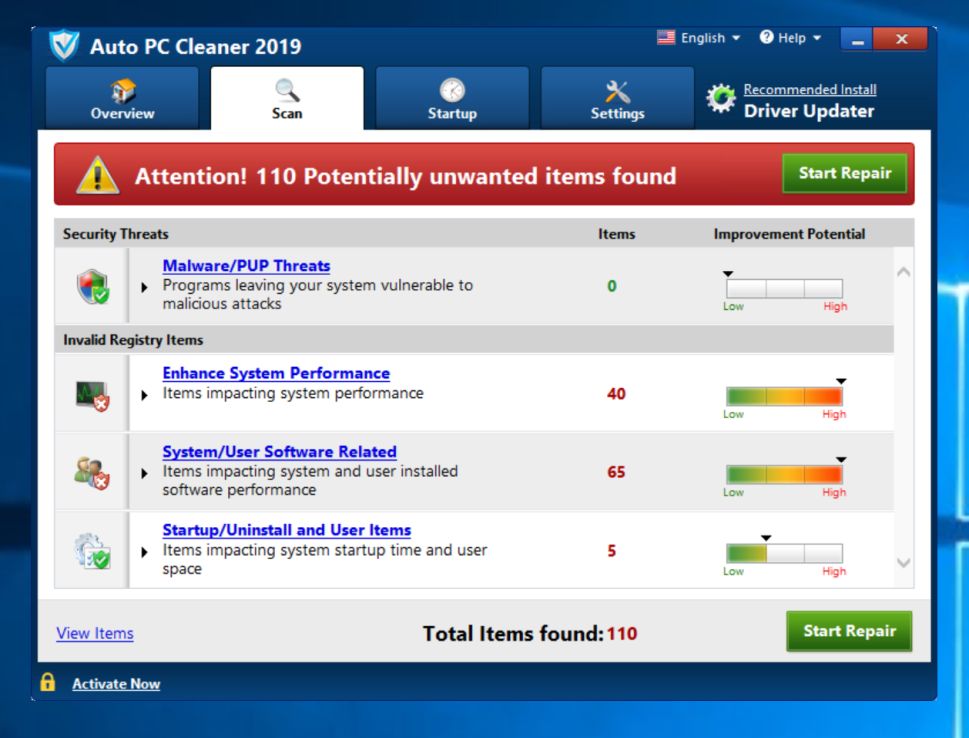Click the Overview tab house icon
The width and height of the screenshot is (969, 738).
tap(122, 91)
